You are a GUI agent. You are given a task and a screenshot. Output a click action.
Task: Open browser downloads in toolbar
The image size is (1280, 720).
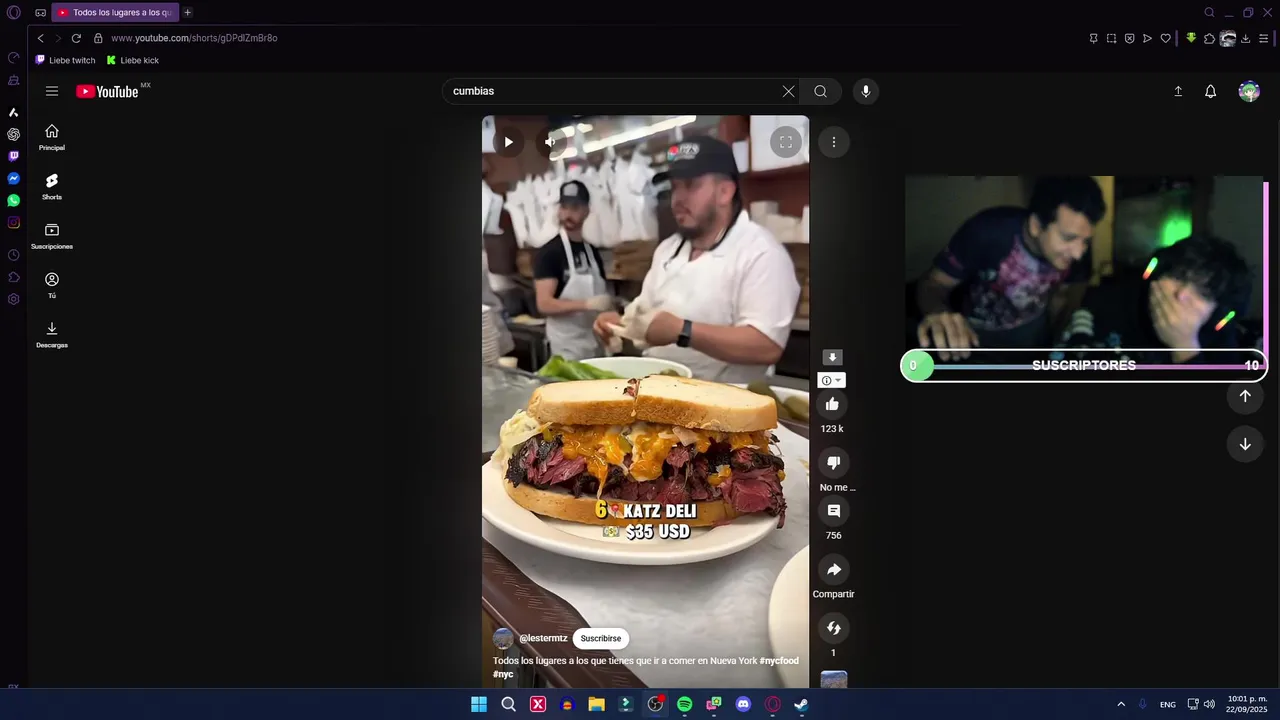coord(1245,38)
